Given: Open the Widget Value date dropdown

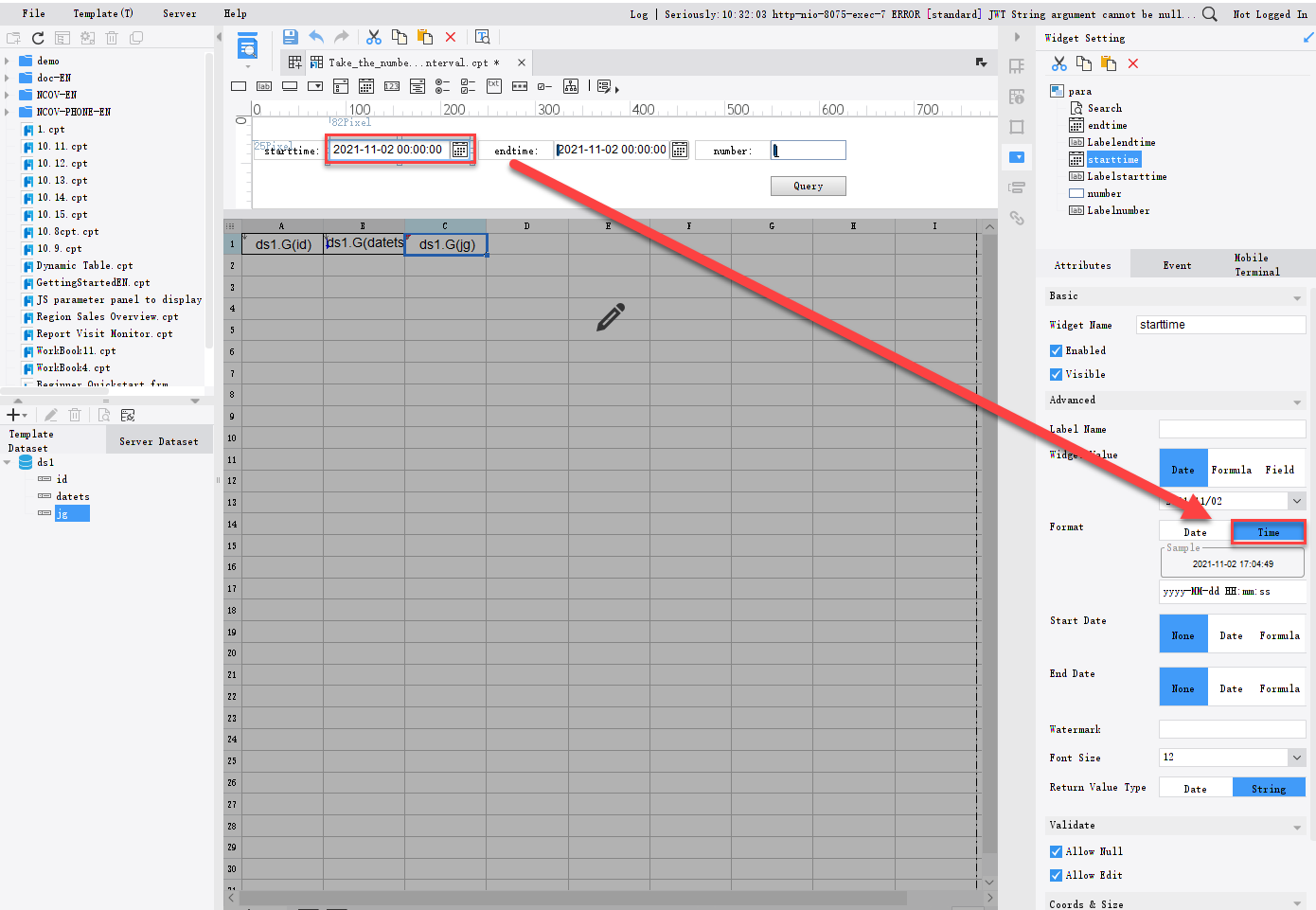Looking at the screenshot, I should click(1296, 500).
